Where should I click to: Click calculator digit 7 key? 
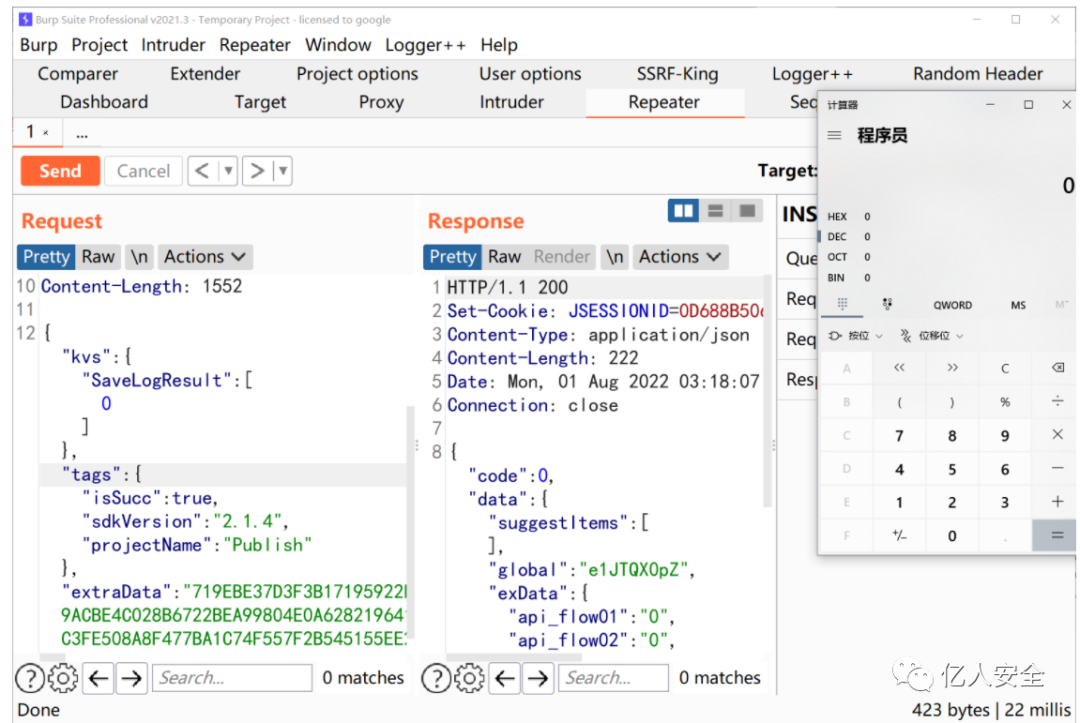(899, 434)
